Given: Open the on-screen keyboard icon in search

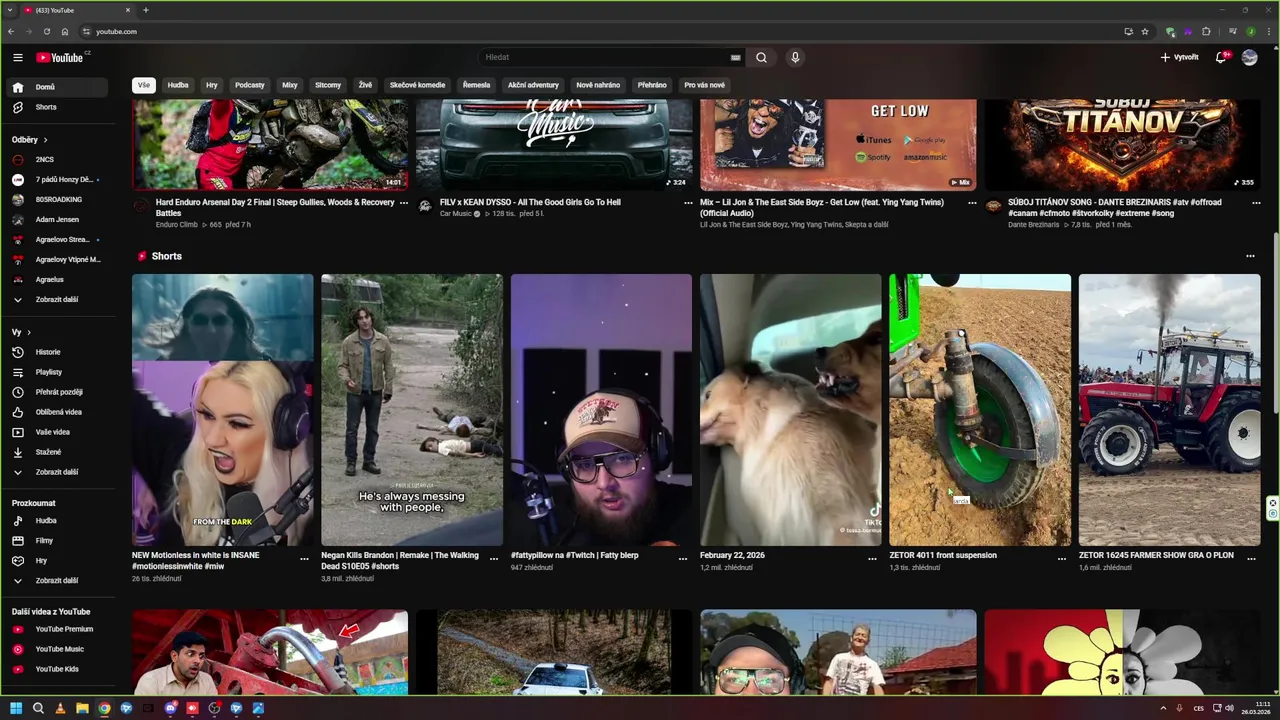Looking at the screenshot, I should pos(736,57).
